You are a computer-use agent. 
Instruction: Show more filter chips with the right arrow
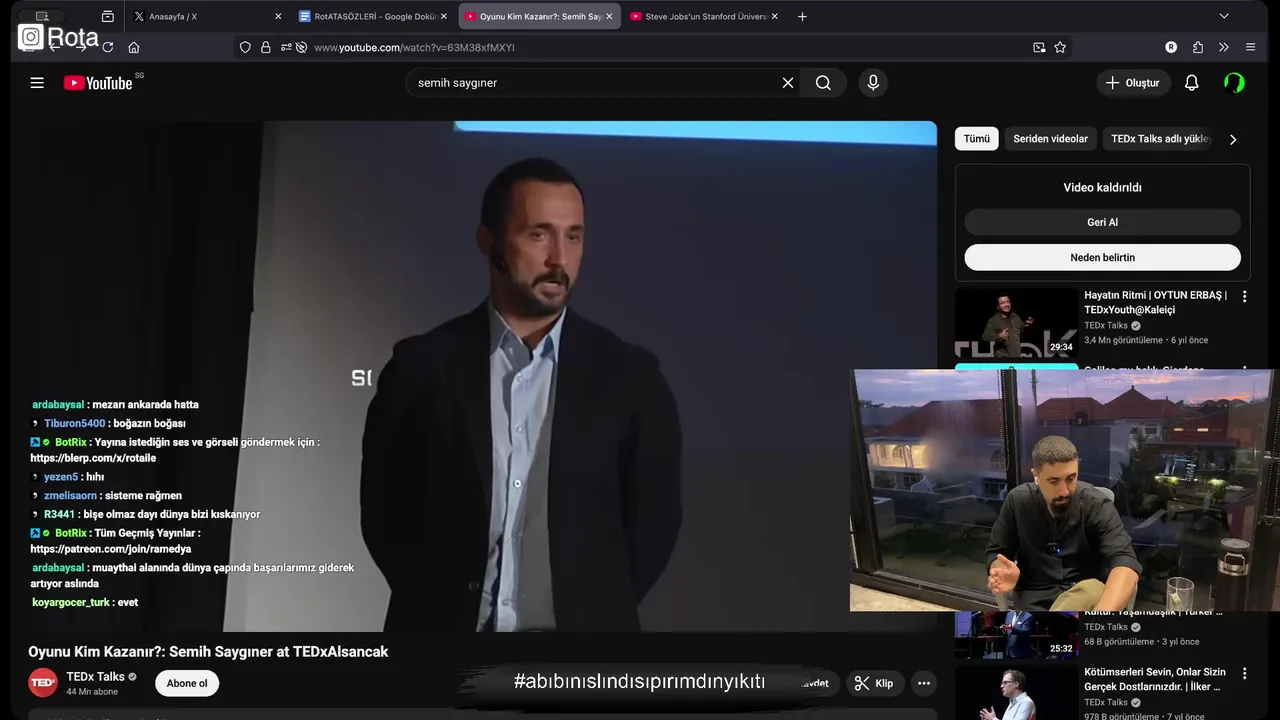(1233, 140)
